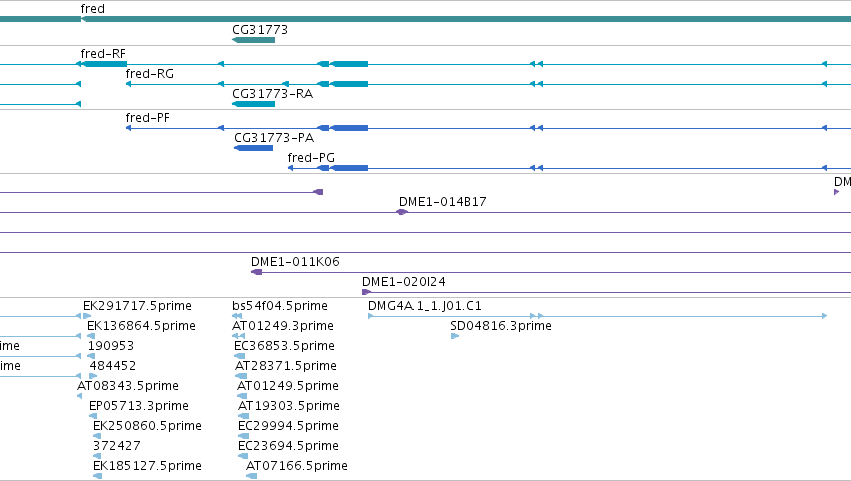Select EP05713.3prime EST label
The width and height of the screenshot is (851, 481).
[139, 407]
